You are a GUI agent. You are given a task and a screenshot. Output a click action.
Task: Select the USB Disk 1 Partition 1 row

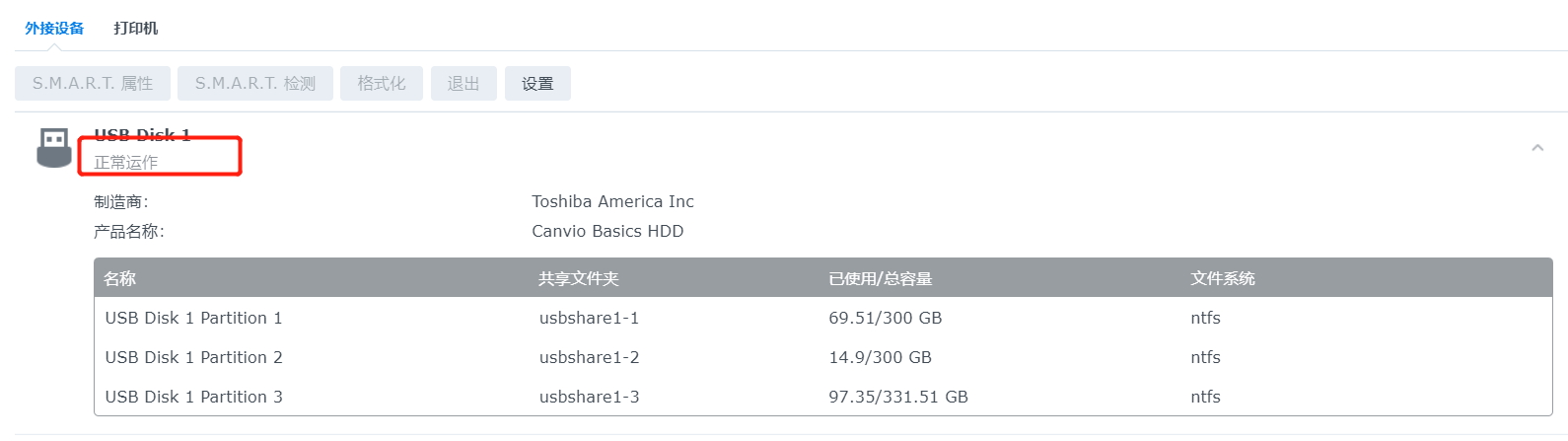point(193,318)
